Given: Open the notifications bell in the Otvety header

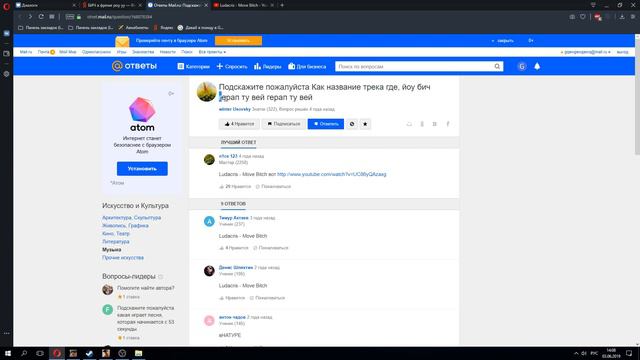Looking at the screenshot, I should click(537, 66).
